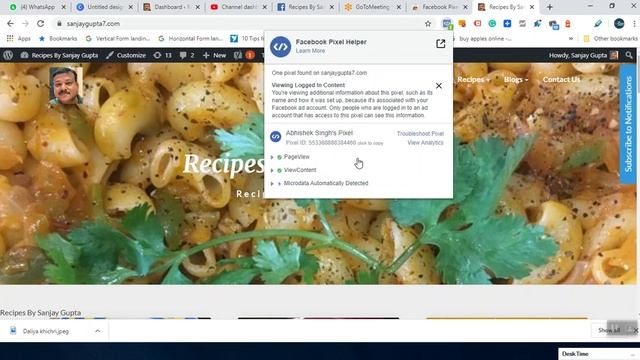Bookmark this page with the star icon

click(428, 24)
